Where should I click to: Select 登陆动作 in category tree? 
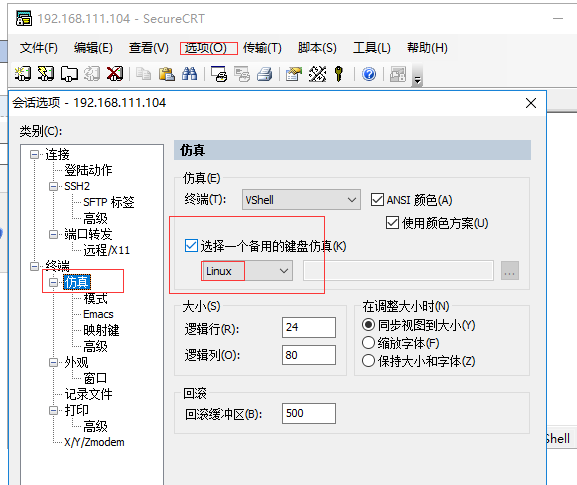[x=88, y=170]
